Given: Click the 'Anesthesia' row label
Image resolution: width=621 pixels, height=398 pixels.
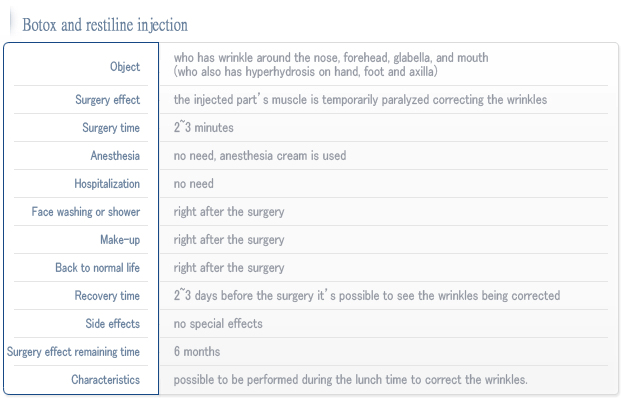Looking at the screenshot, I should pos(115,156).
